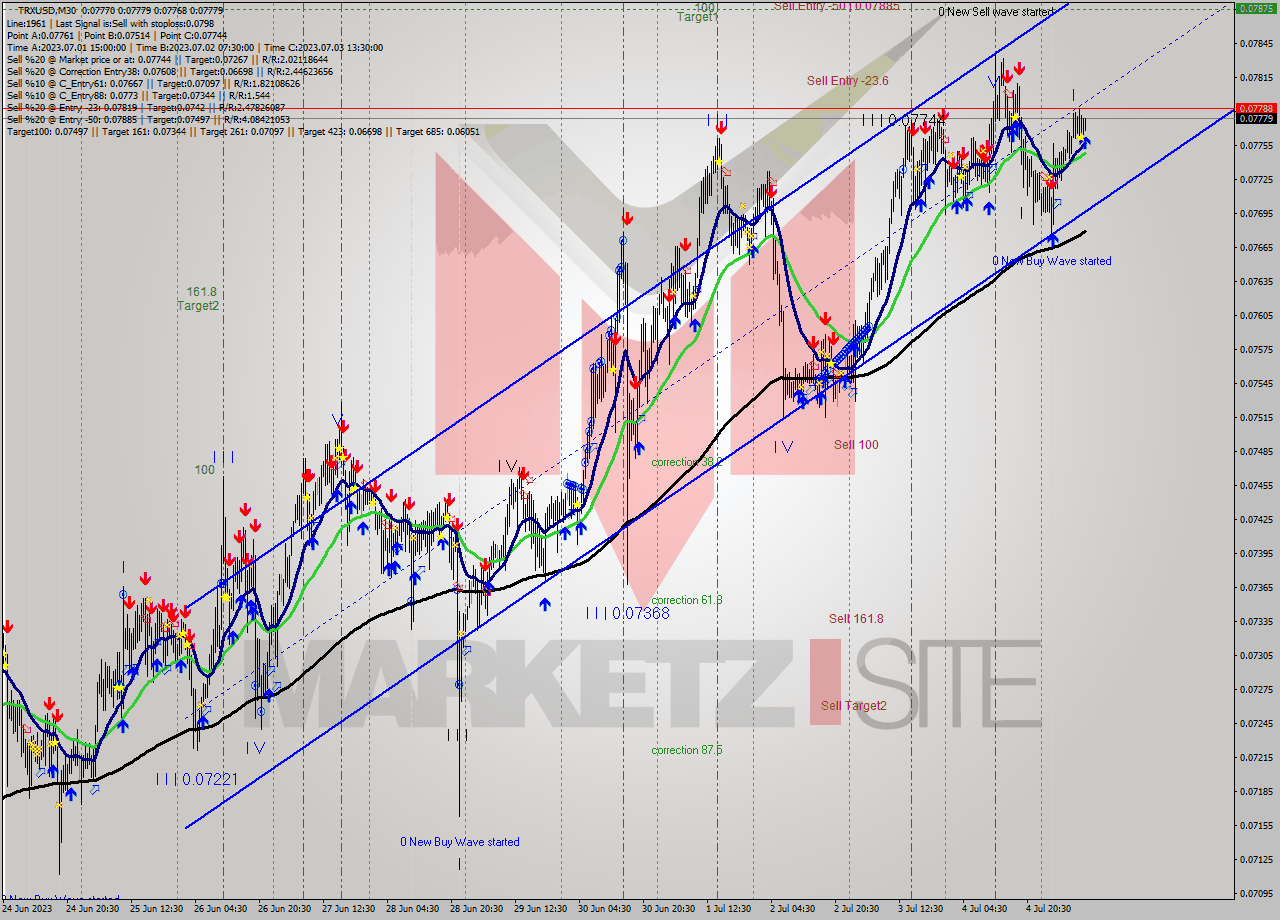
Task: Click the 0.07815 price axis value
Action: coord(1255,77)
